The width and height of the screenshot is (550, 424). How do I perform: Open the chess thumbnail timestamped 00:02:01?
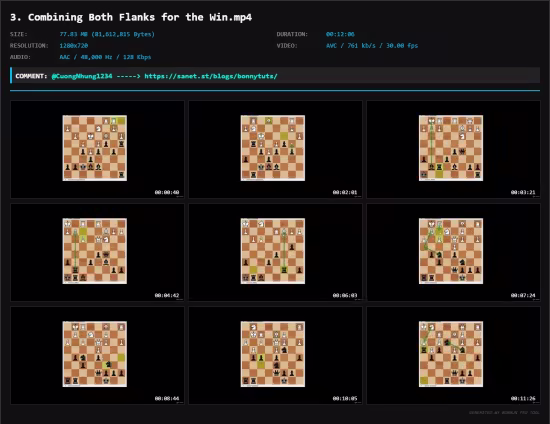click(x=275, y=149)
